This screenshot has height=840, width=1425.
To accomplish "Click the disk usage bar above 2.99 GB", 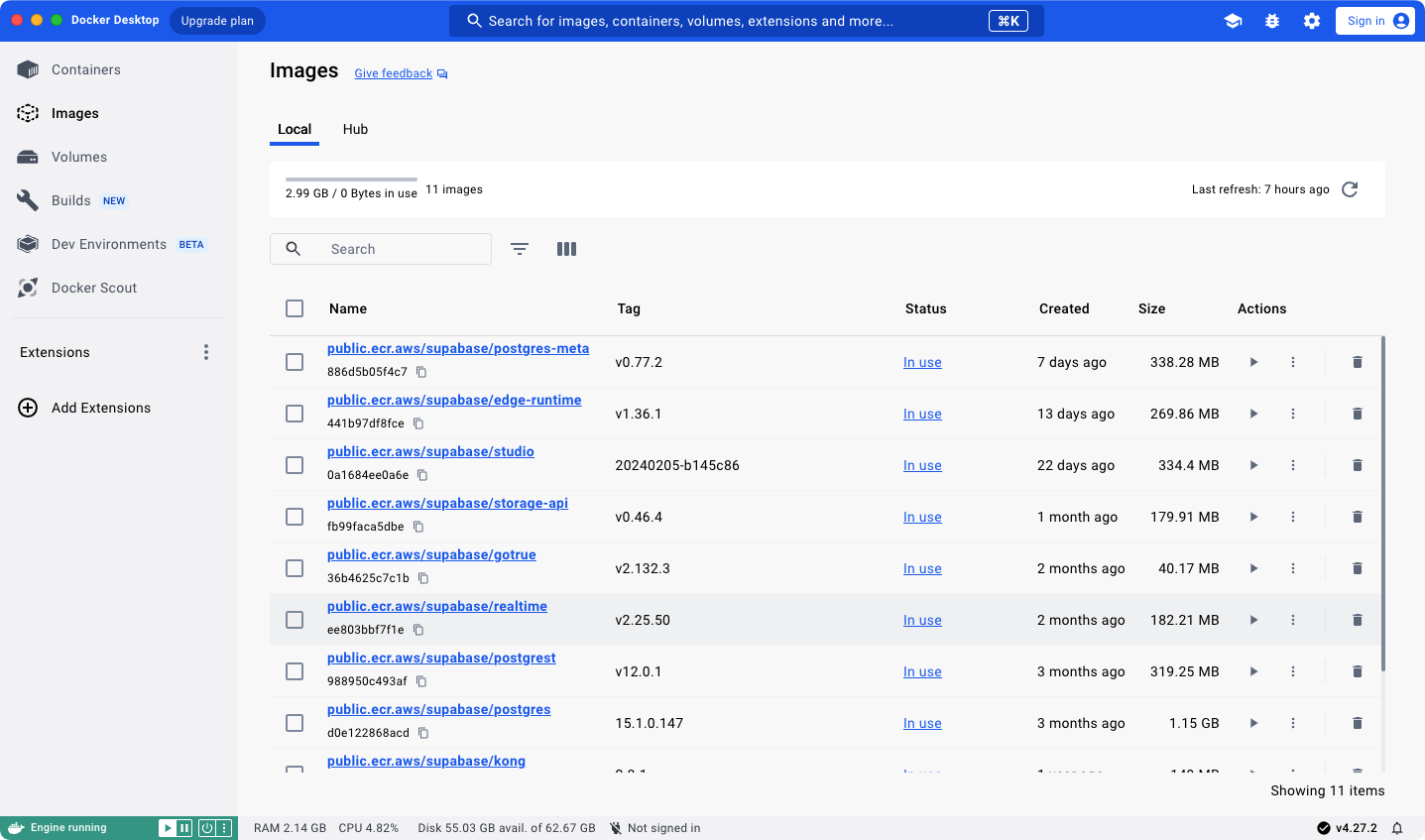I will (351, 180).
